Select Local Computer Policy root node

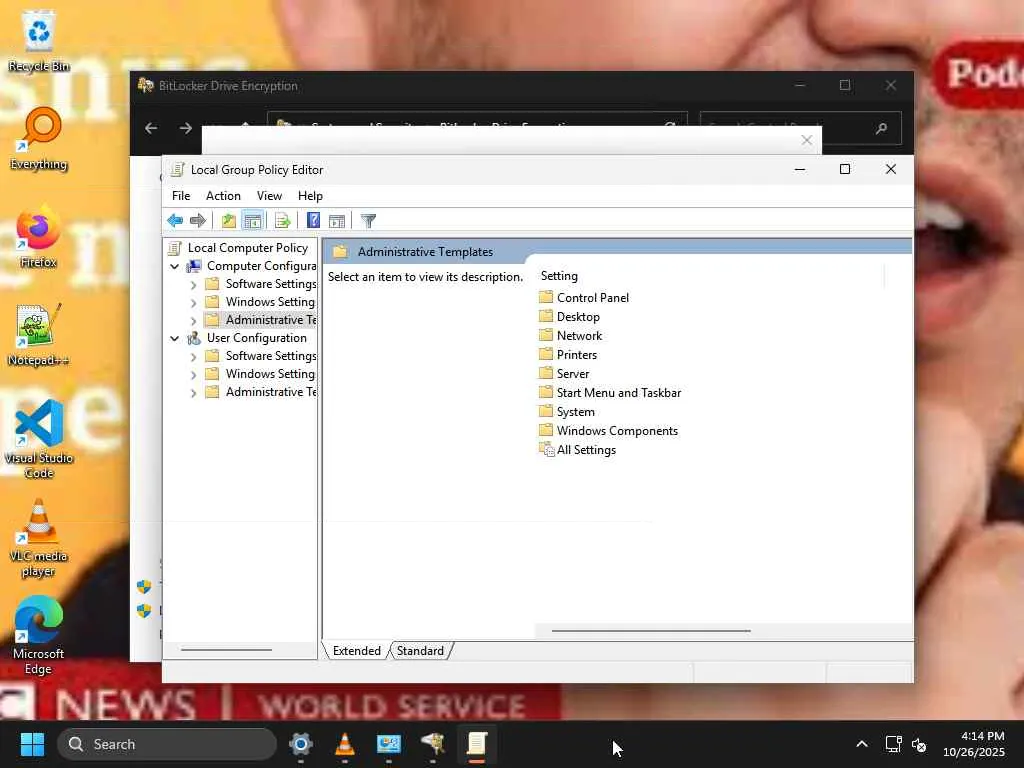click(x=248, y=248)
